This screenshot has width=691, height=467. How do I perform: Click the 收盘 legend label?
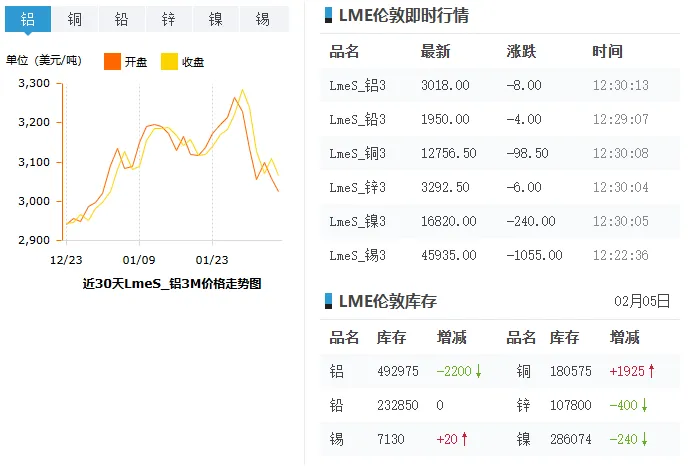(x=193, y=62)
